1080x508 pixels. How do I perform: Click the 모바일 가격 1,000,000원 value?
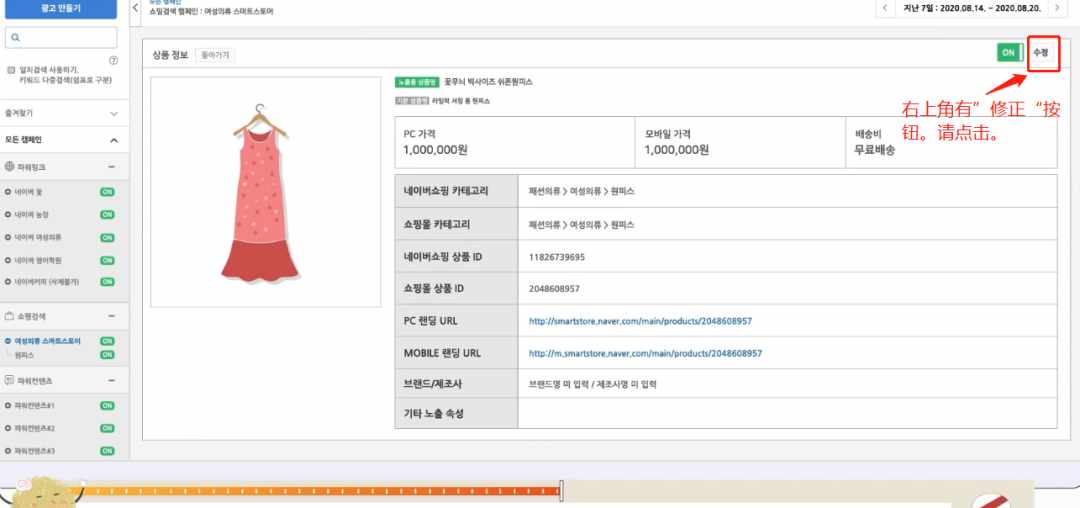[676, 150]
